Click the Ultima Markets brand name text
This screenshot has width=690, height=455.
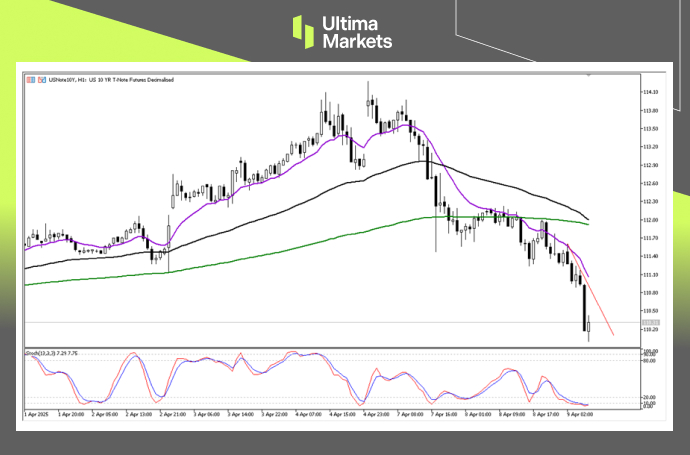[x=356, y=32]
